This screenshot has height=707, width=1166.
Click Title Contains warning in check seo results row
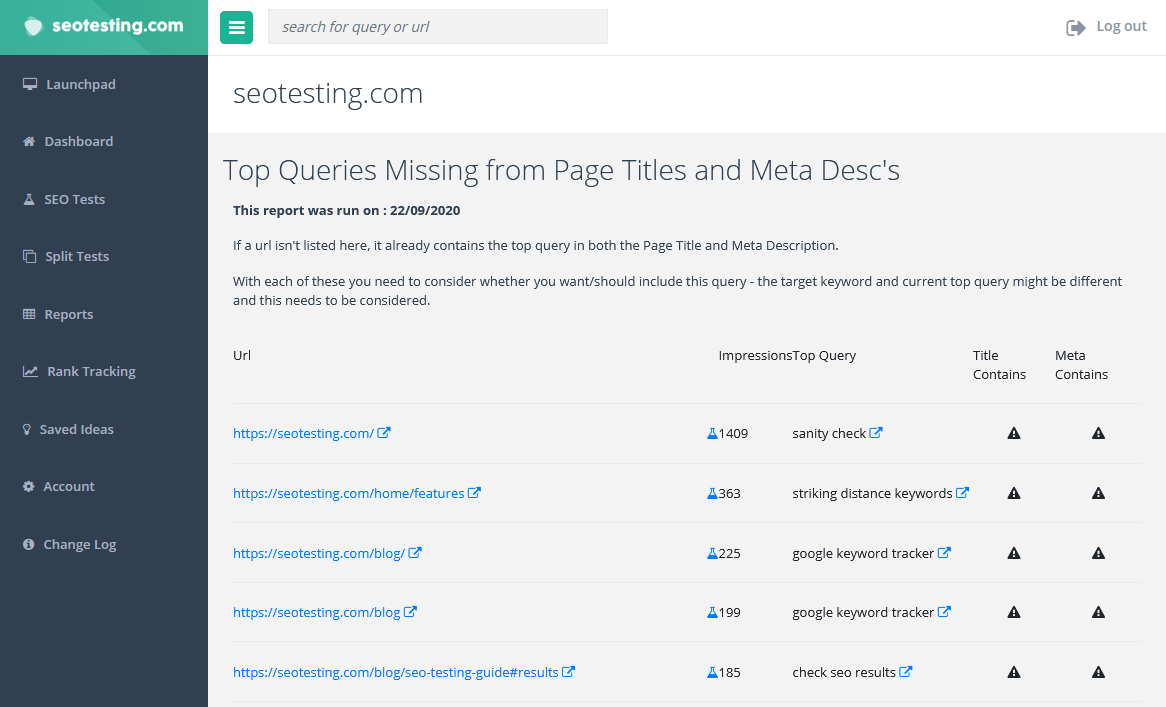pyautogui.click(x=1014, y=672)
